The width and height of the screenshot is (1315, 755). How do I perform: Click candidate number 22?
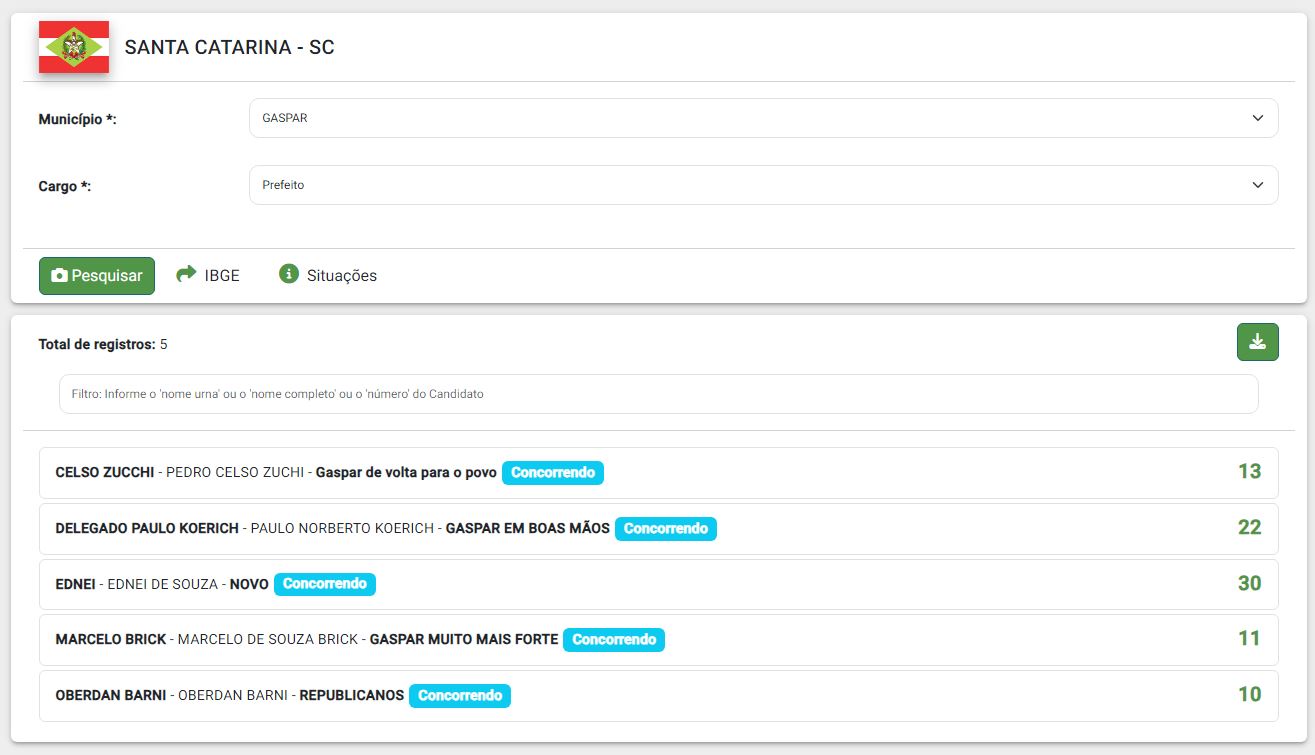click(1249, 527)
